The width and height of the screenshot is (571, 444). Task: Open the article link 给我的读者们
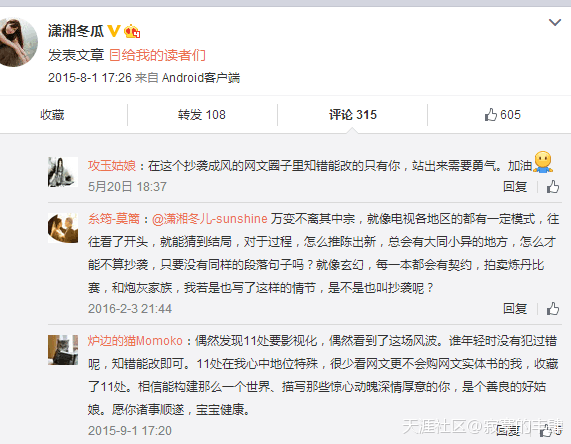click(157, 55)
